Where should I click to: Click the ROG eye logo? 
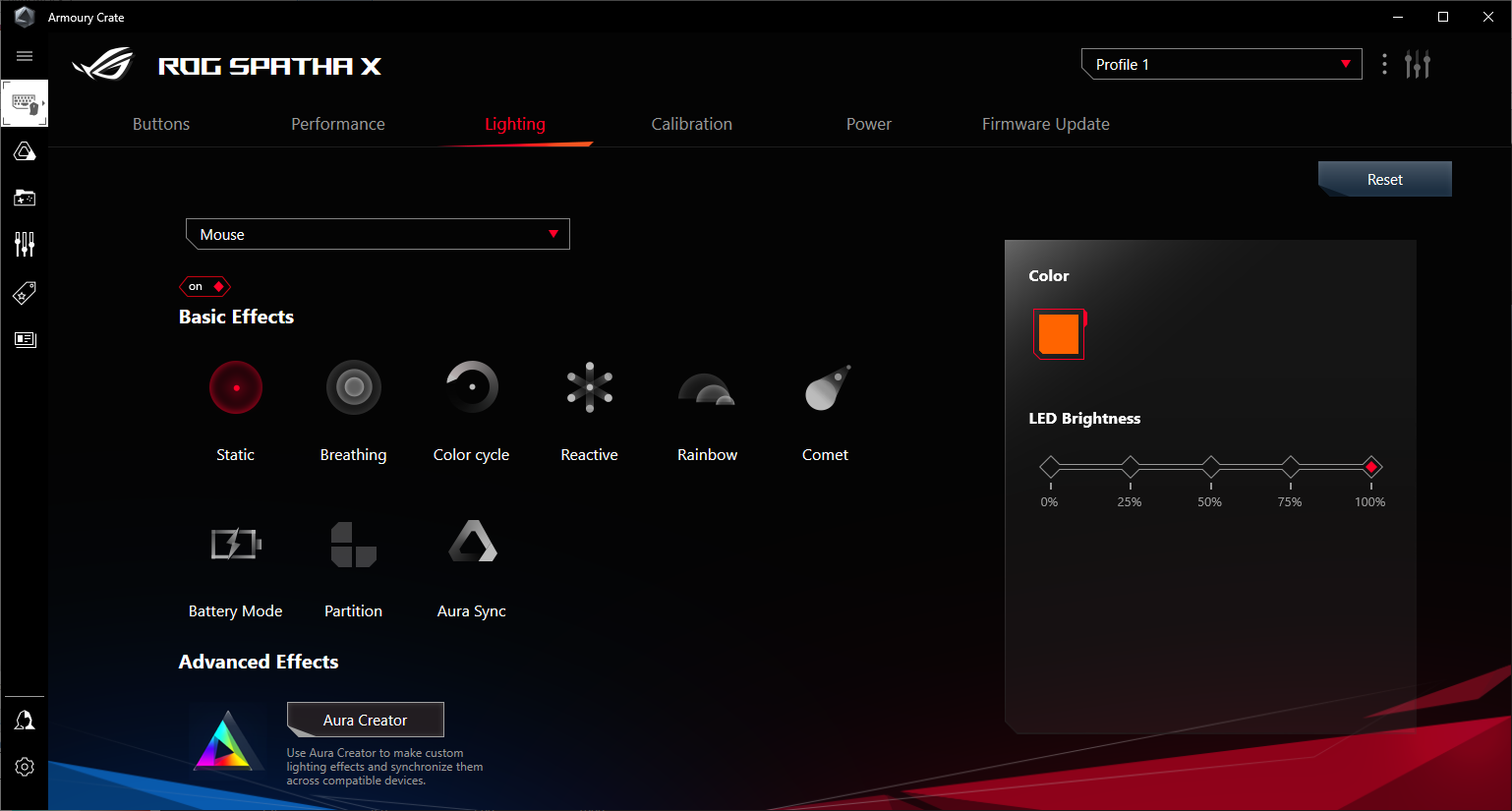(x=103, y=65)
